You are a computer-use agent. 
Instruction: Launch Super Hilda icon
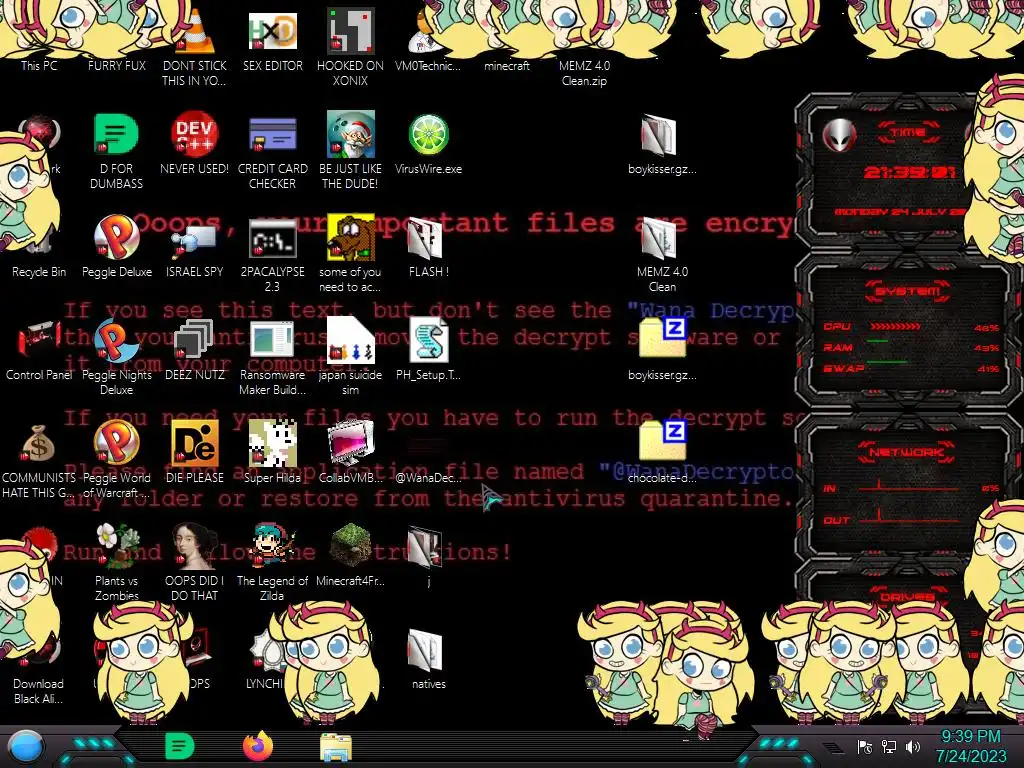[x=273, y=443]
